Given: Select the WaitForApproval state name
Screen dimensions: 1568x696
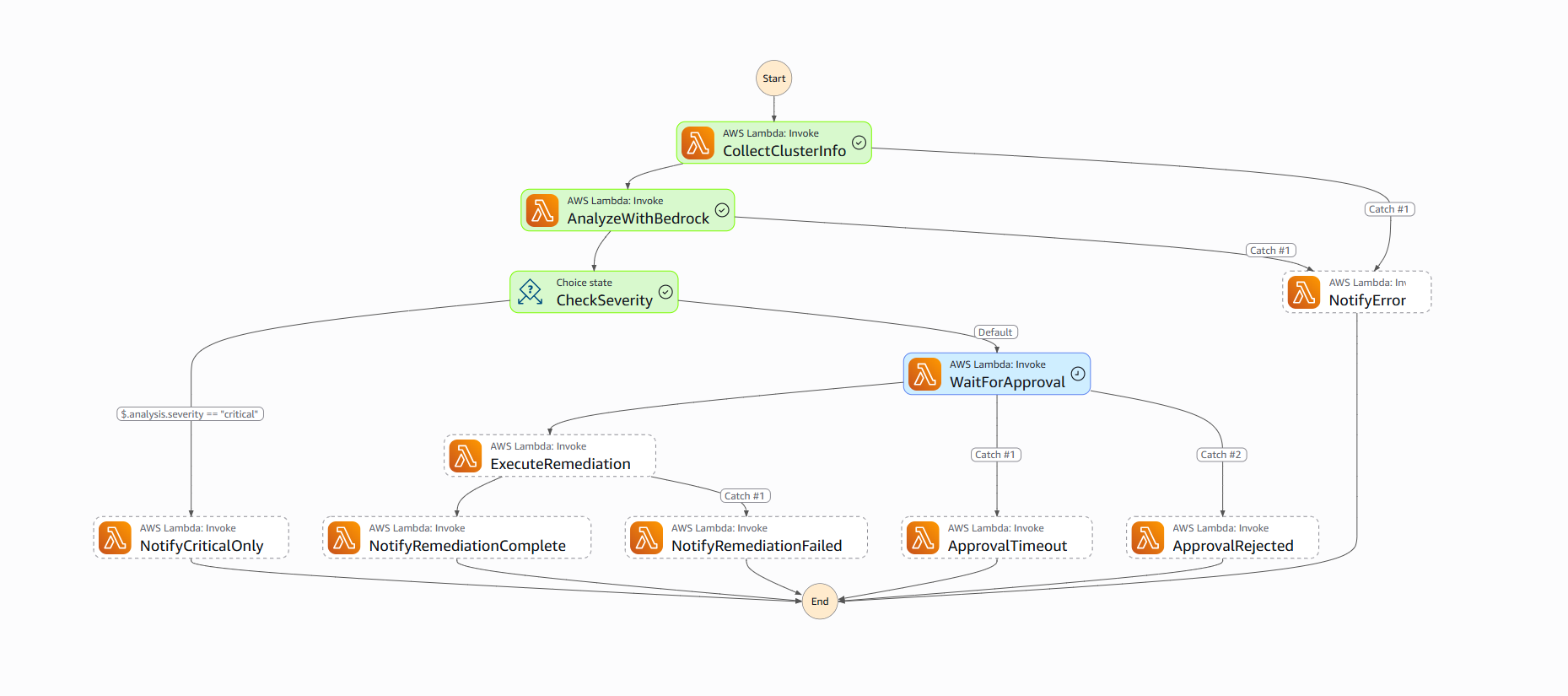Looking at the screenshot, I should pyautogui.click(x=1007, y=382).
